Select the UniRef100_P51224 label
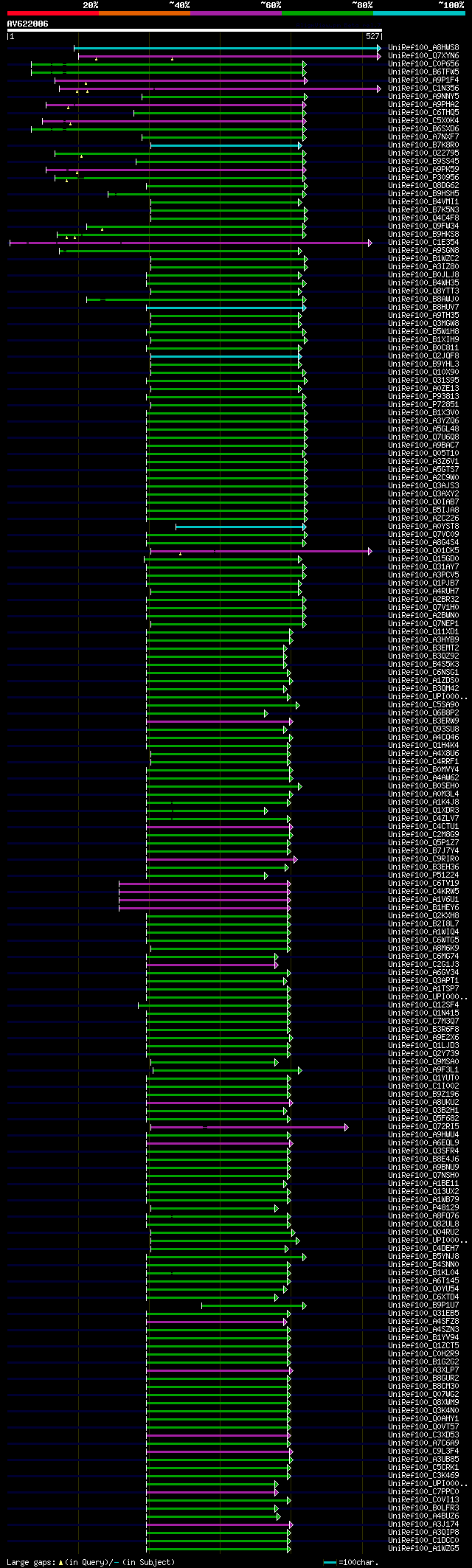This screenshot has width=472, height=1568. point(423,875)
